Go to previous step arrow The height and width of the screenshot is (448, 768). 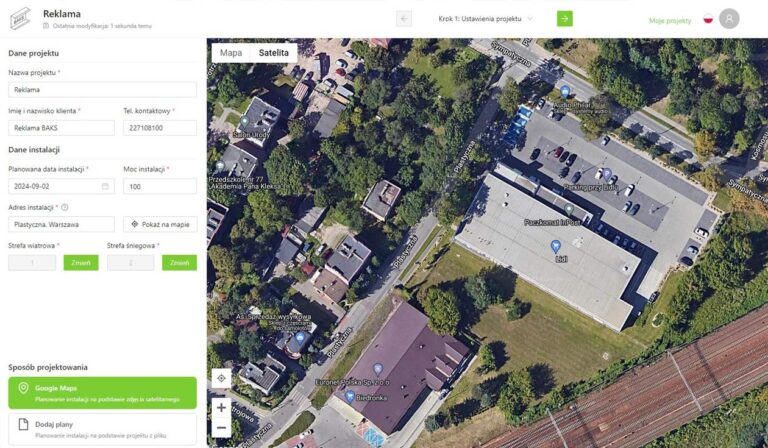404,19
